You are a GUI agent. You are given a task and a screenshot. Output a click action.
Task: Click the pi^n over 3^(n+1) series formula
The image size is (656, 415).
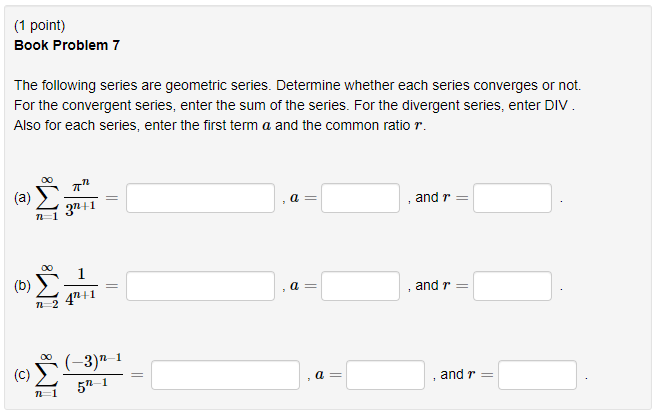click(67, 198)
